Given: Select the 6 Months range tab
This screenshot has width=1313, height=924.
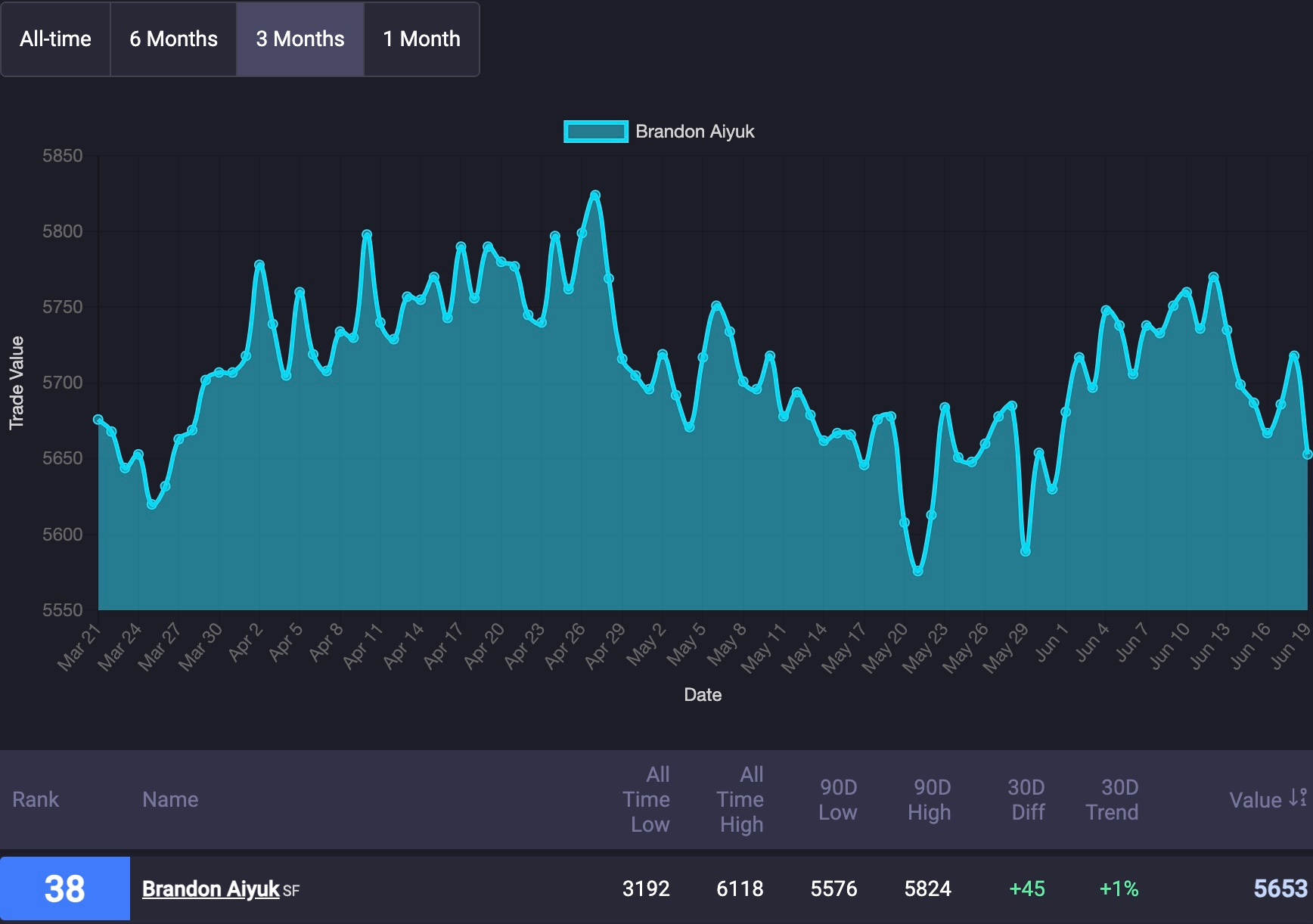Looking at the screenshot, I should pyautogui.click(x=173, y=39).
